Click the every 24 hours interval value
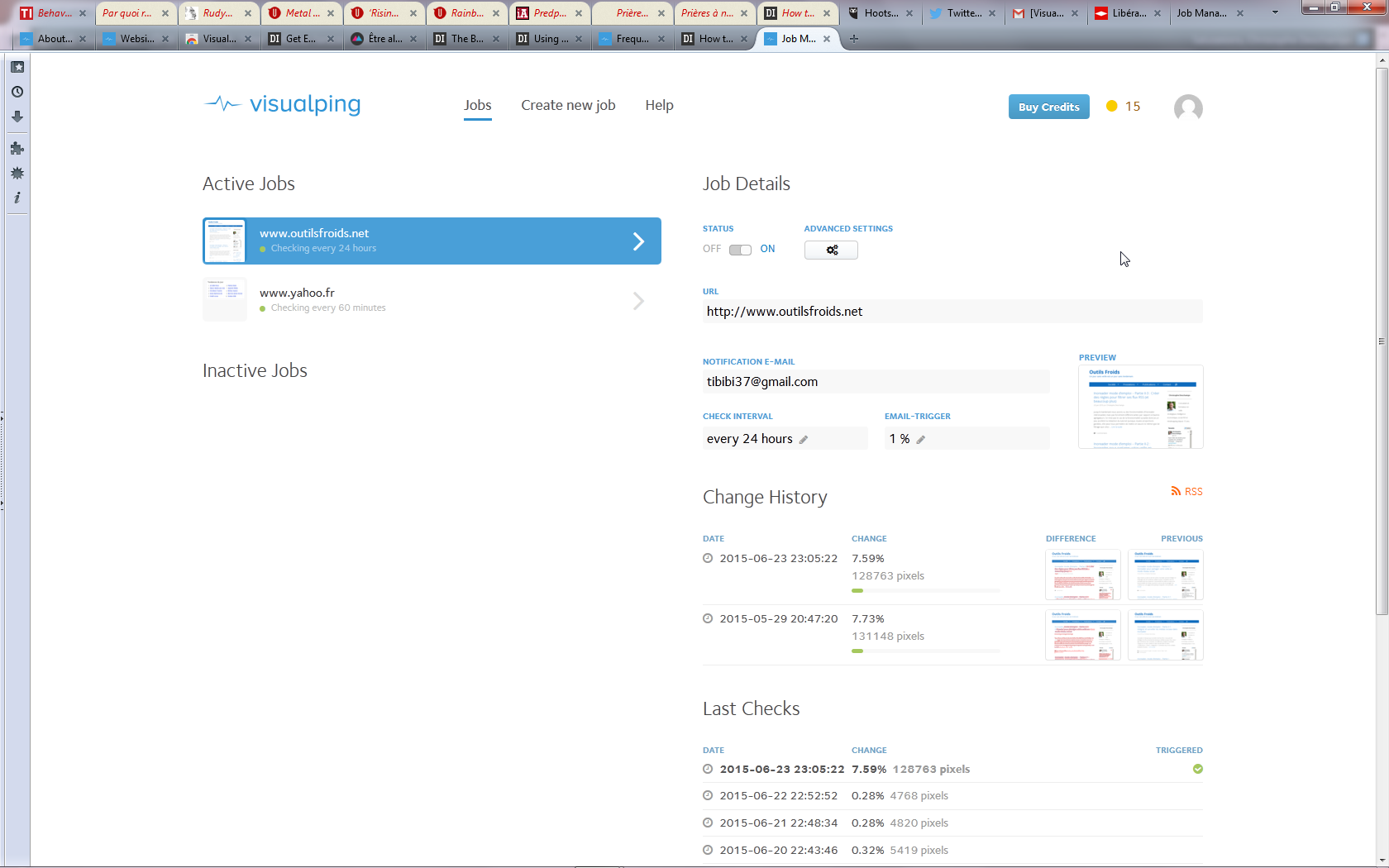 pyautogui.click(x=750, y=439)
